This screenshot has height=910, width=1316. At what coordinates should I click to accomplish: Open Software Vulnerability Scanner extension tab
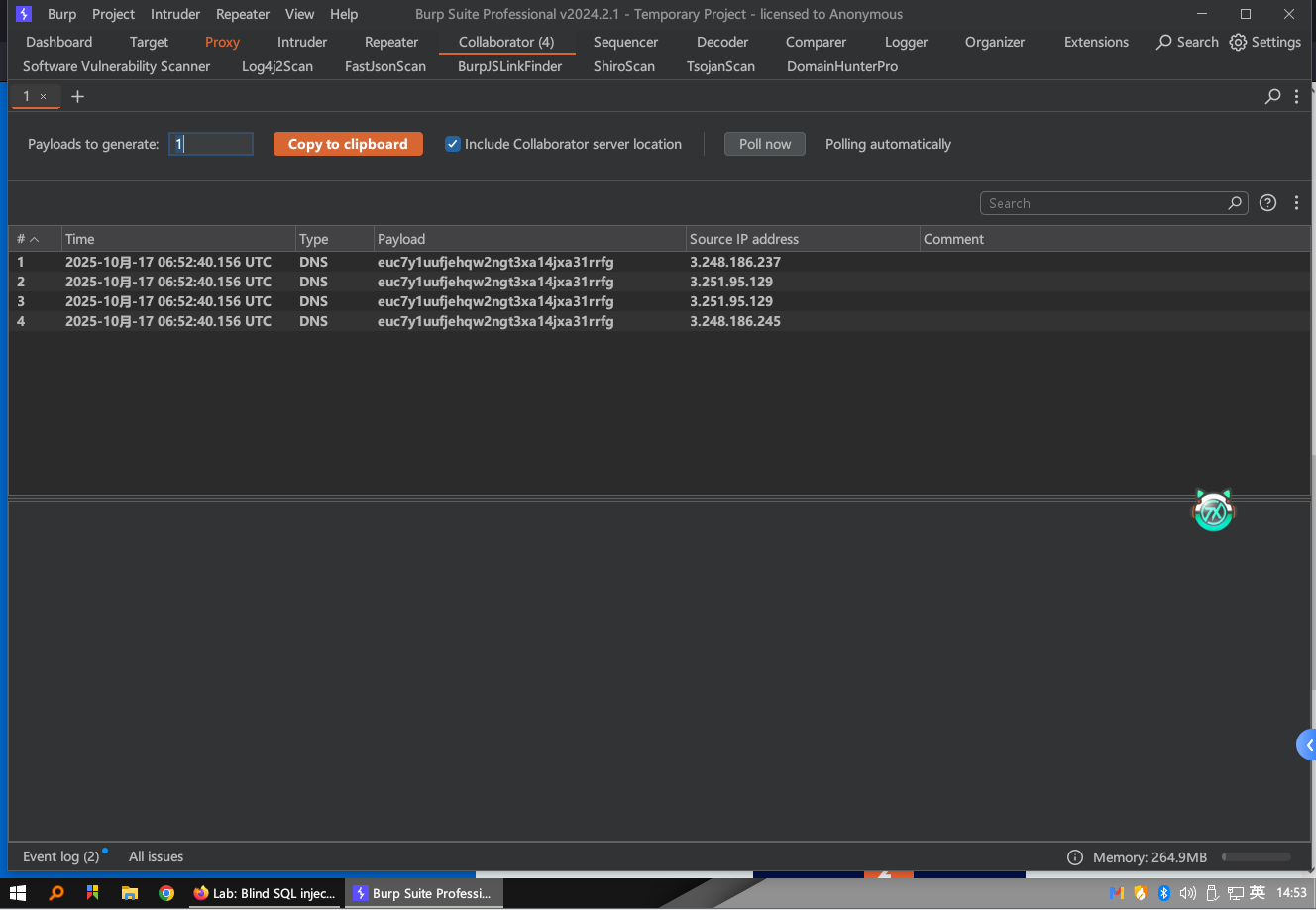117,66
